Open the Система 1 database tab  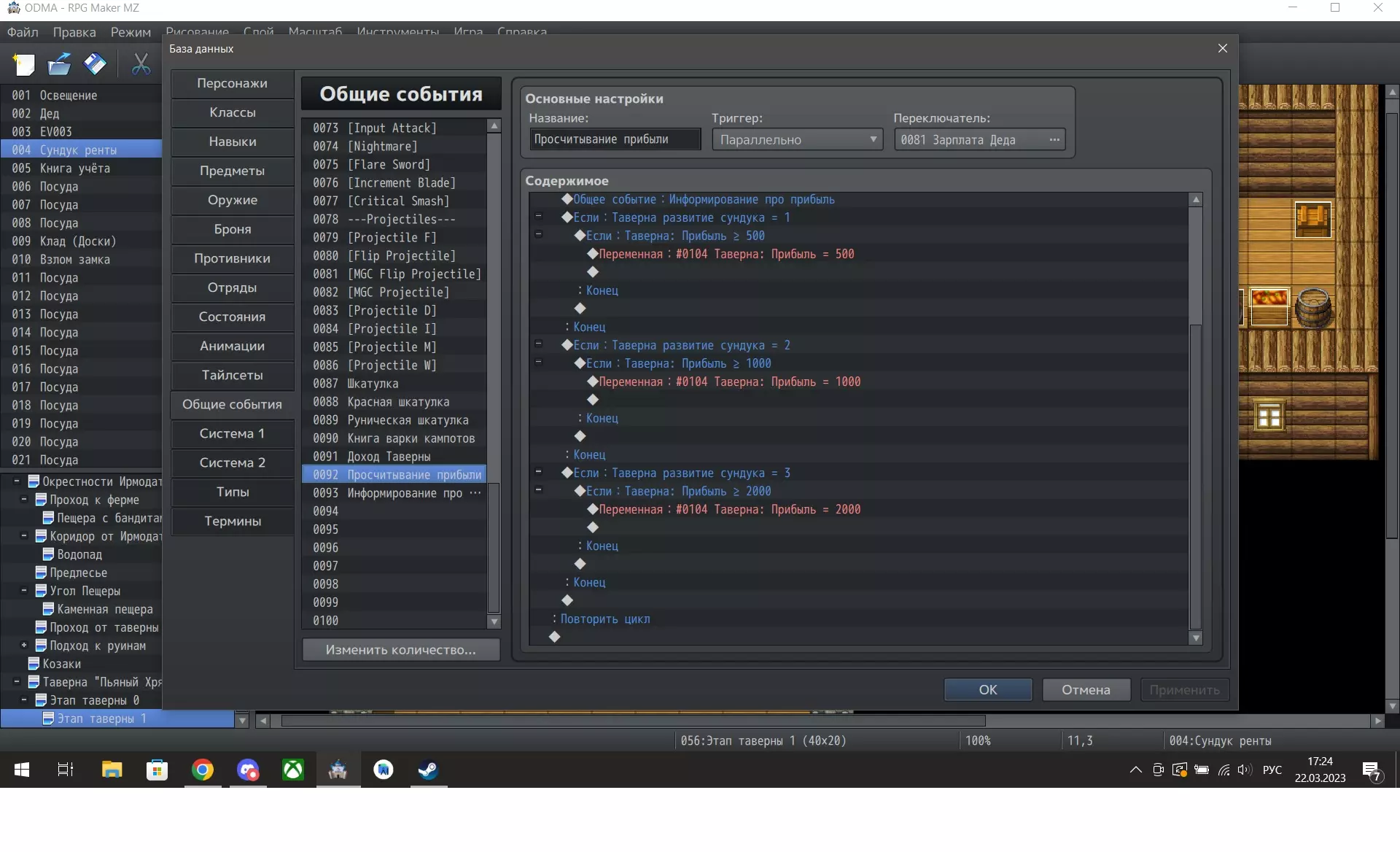232,433
